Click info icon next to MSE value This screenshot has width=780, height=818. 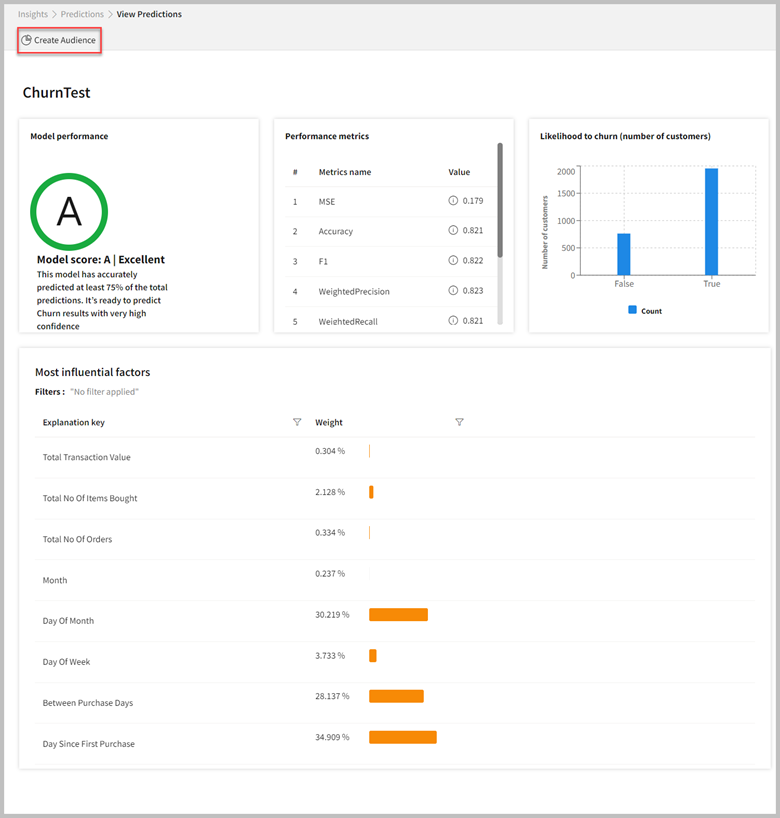coord(453,201)
